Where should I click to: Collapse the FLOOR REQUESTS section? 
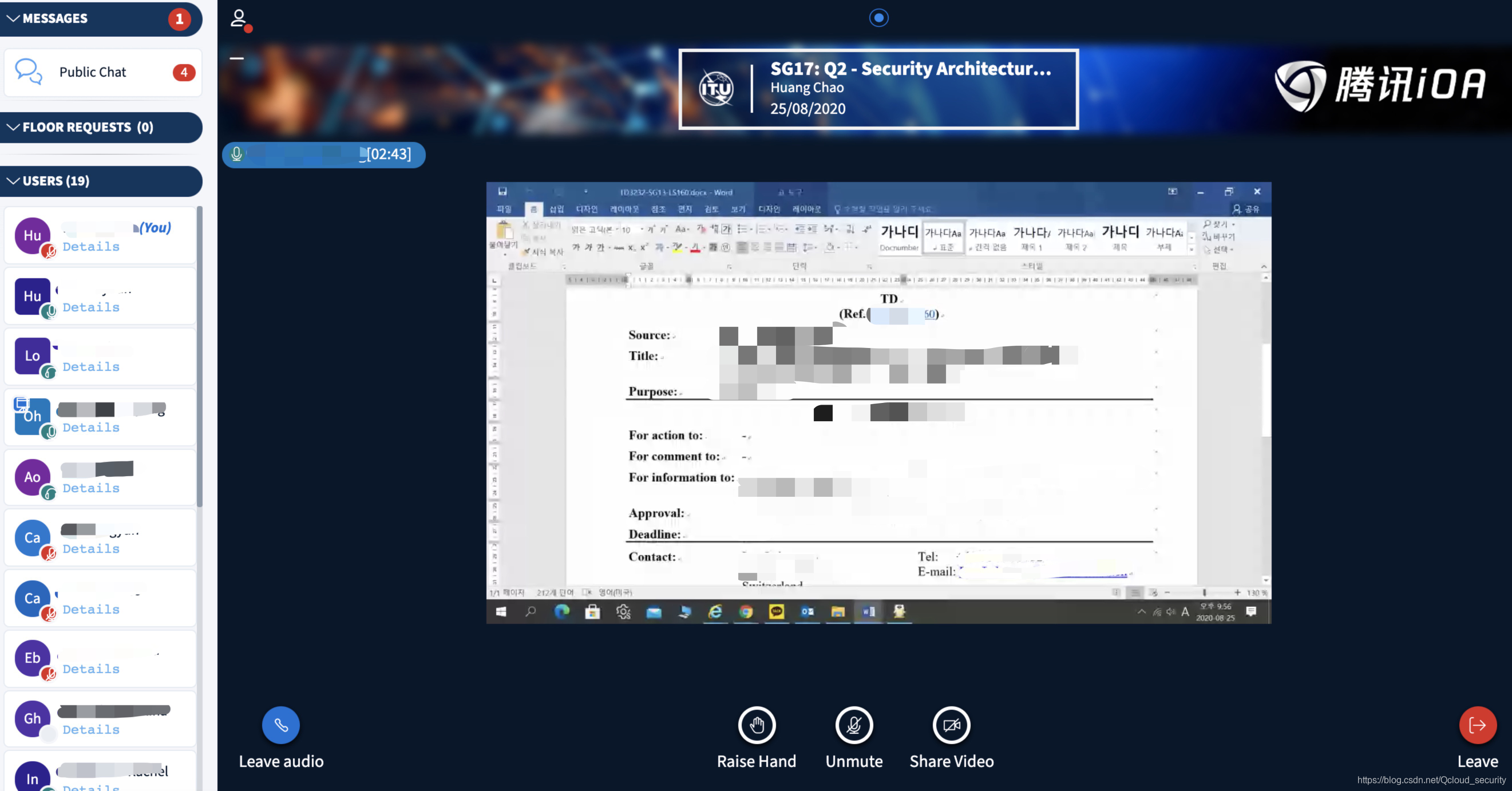click(x=13, y=128)
